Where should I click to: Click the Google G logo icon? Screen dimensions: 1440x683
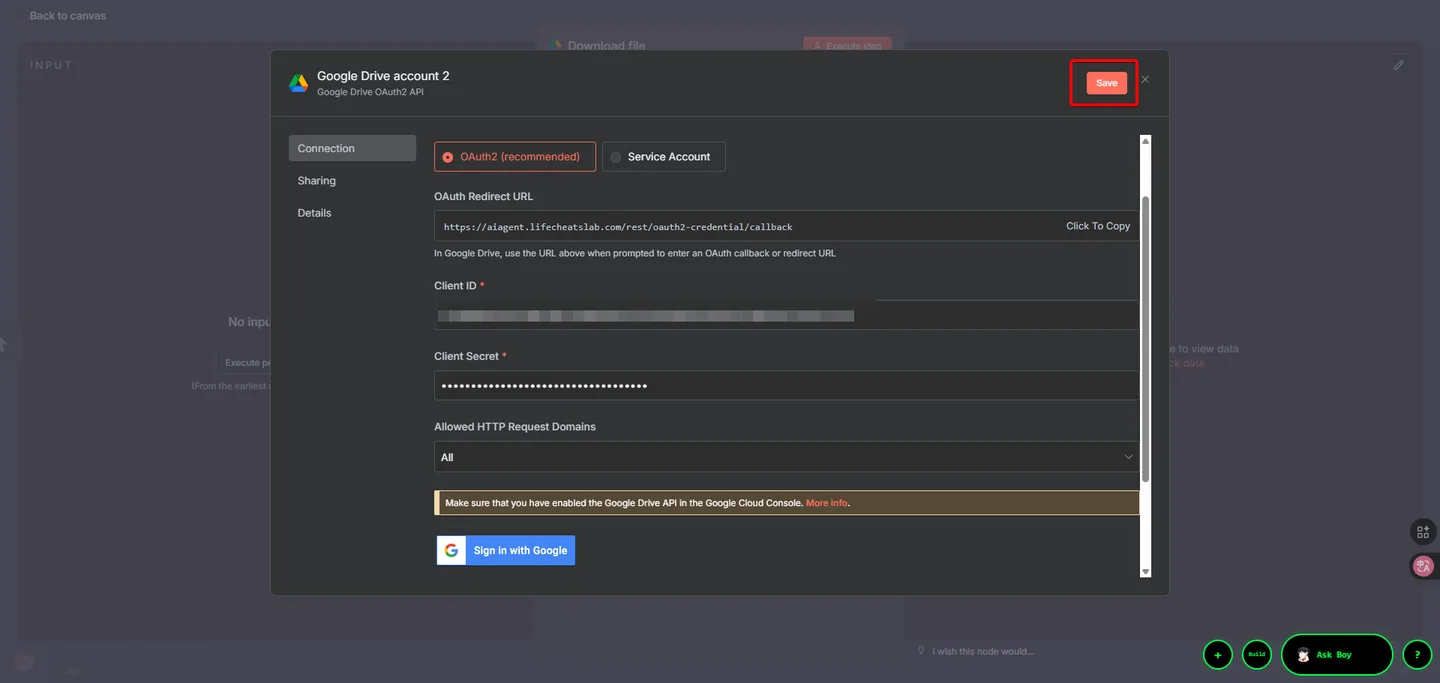[x=451, y=550]
